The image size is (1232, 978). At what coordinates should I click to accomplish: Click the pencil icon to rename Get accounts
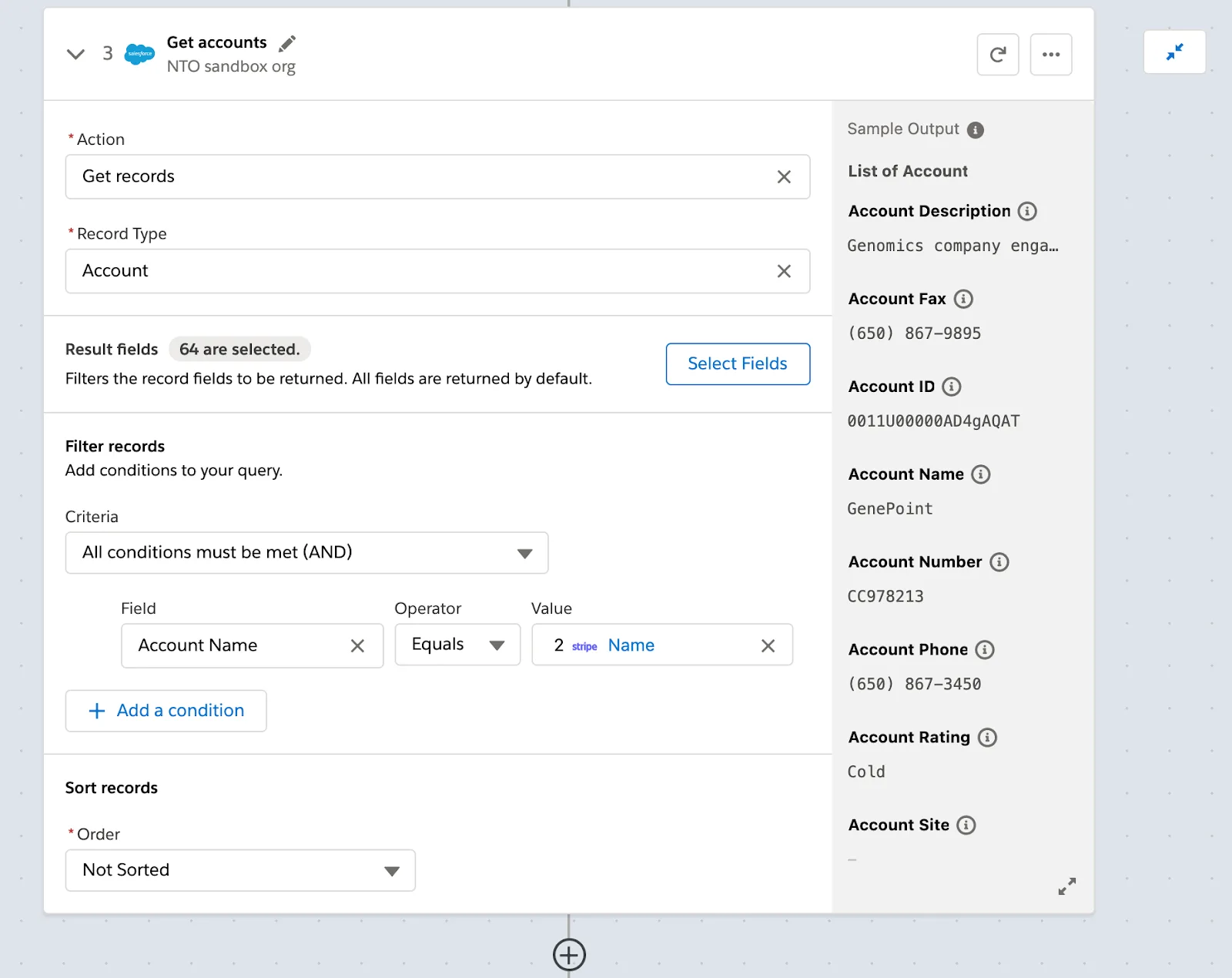pos(287,44)
